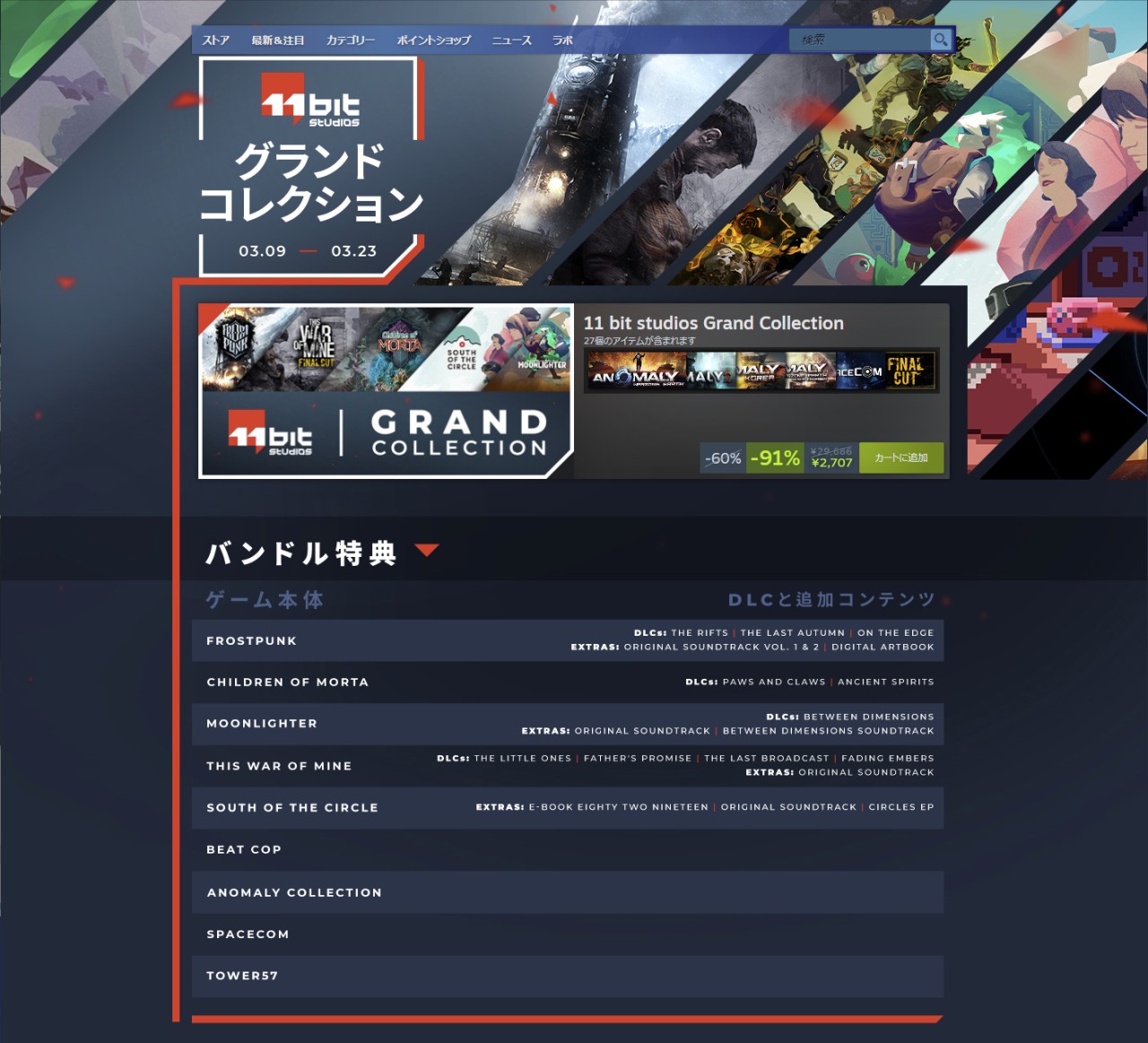The image size is (1148, 1043).
Task: Open the ストア menu
Action: tap(215, 40)
